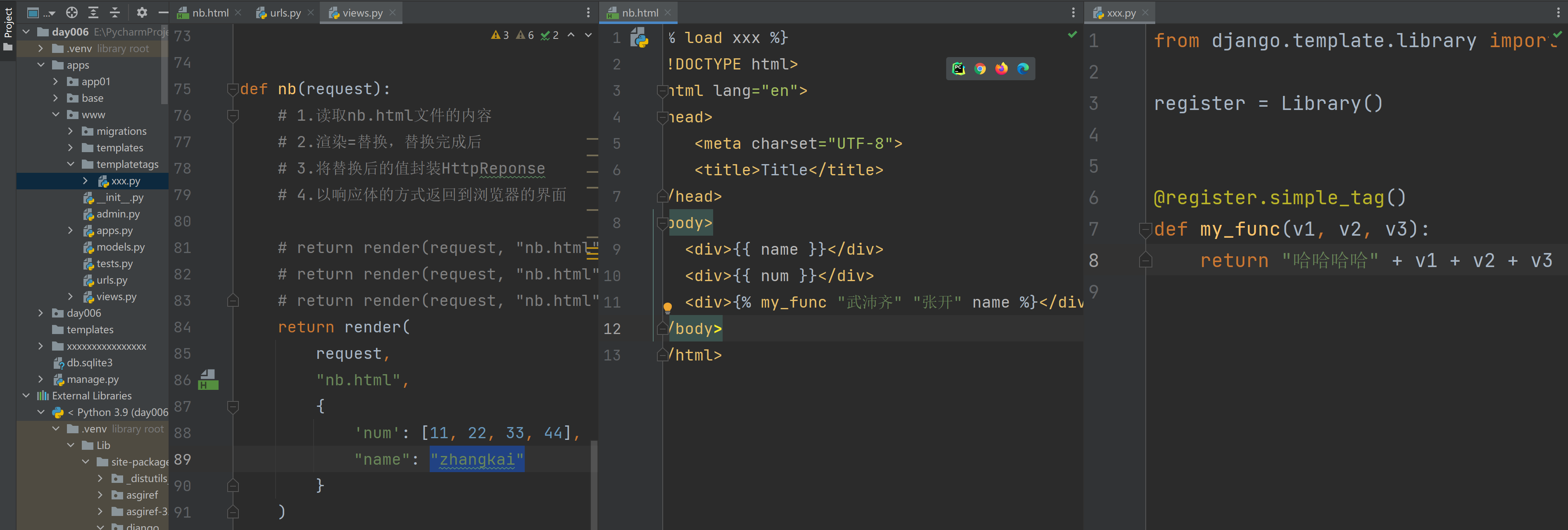Screen dimensions: 1568x530
Task: Click the 6 weak warnings indicator
Action: click(525, 35)
